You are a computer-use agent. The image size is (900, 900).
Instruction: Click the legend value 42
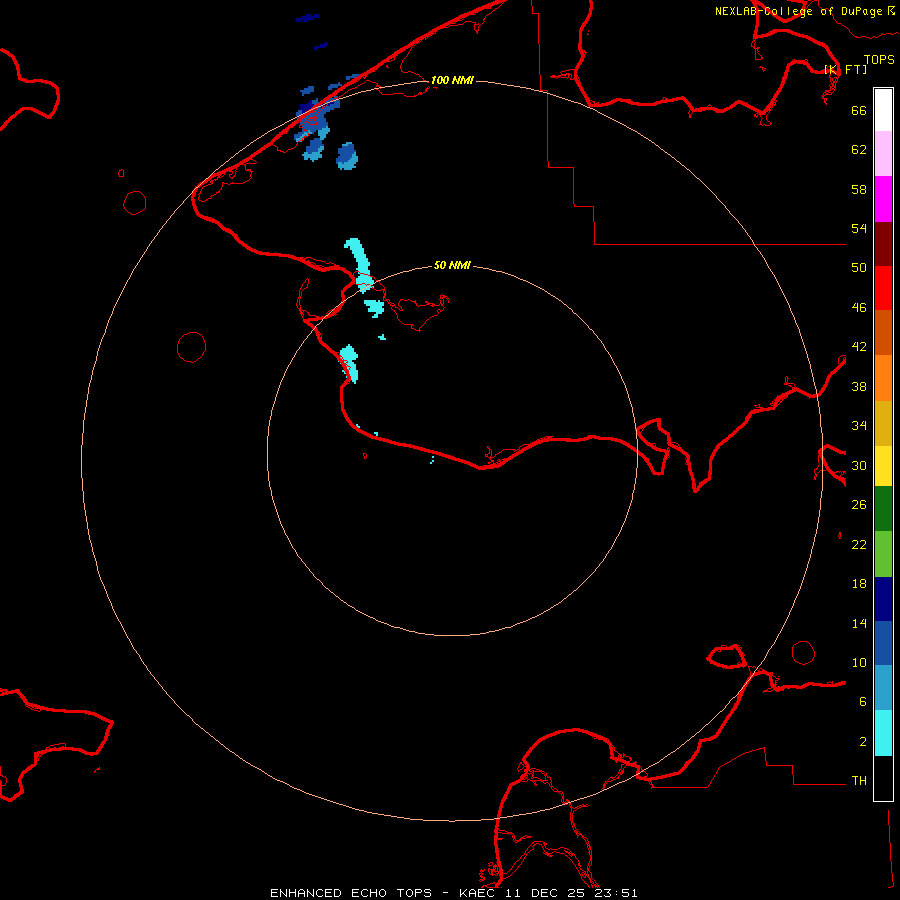click(x=859, y=347)
